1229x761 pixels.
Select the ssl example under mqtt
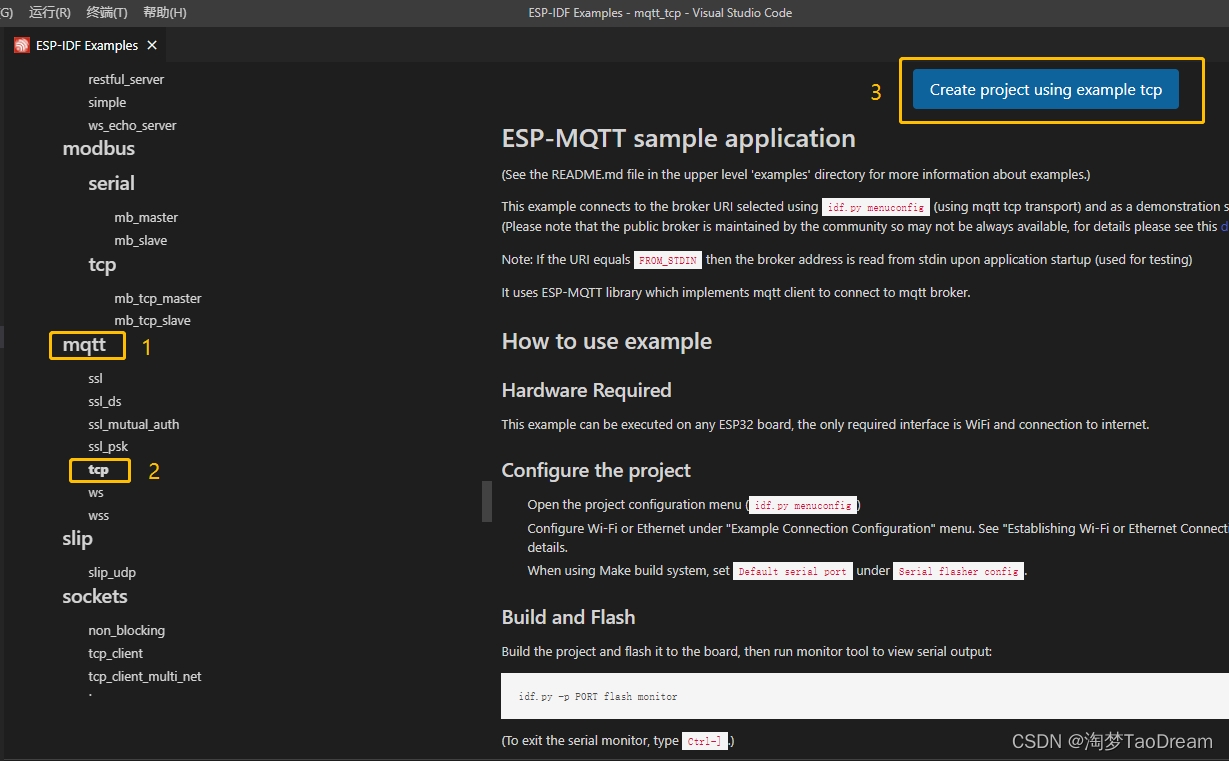point(95,378)
